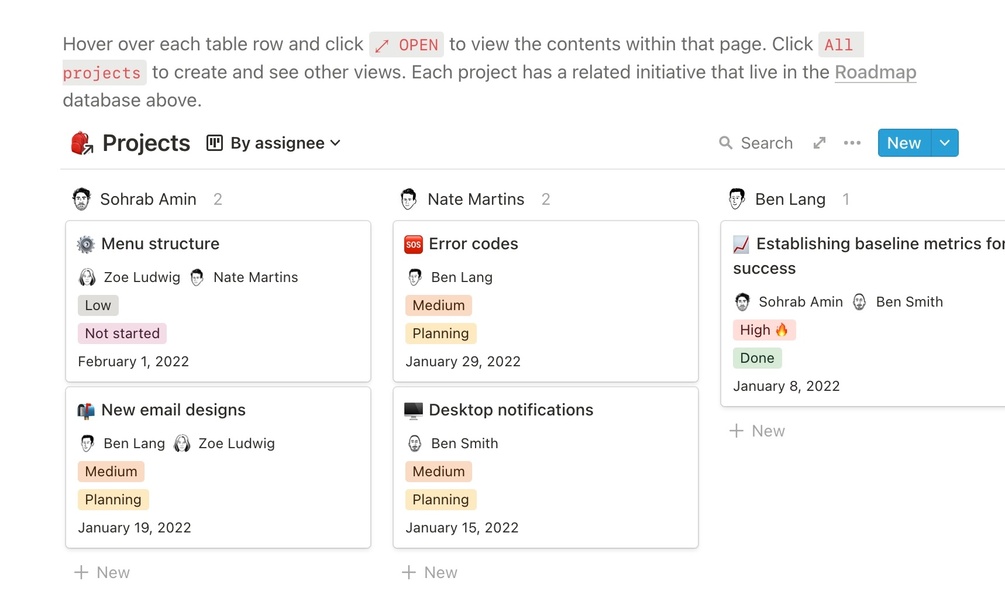Click the monitor icon on Desktop notifications
The height and width of the screenshot is (605, 1005).
click(x=413, y=410)
